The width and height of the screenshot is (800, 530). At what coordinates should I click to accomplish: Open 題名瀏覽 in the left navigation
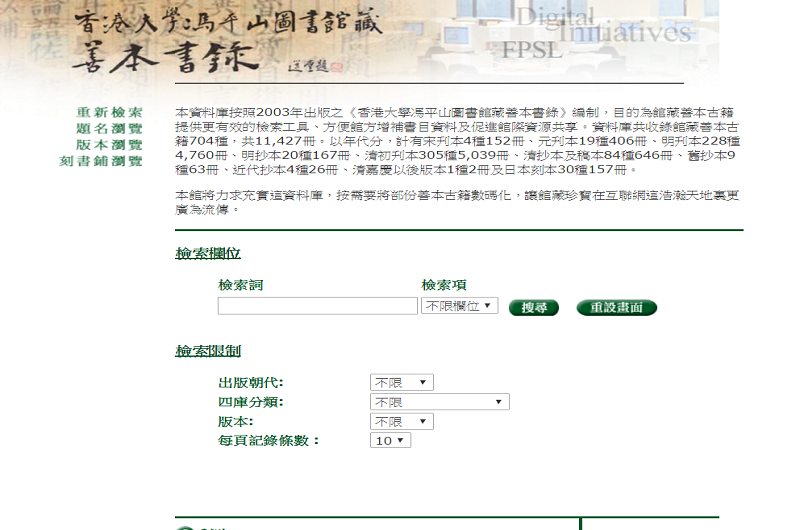pos(109,129)
